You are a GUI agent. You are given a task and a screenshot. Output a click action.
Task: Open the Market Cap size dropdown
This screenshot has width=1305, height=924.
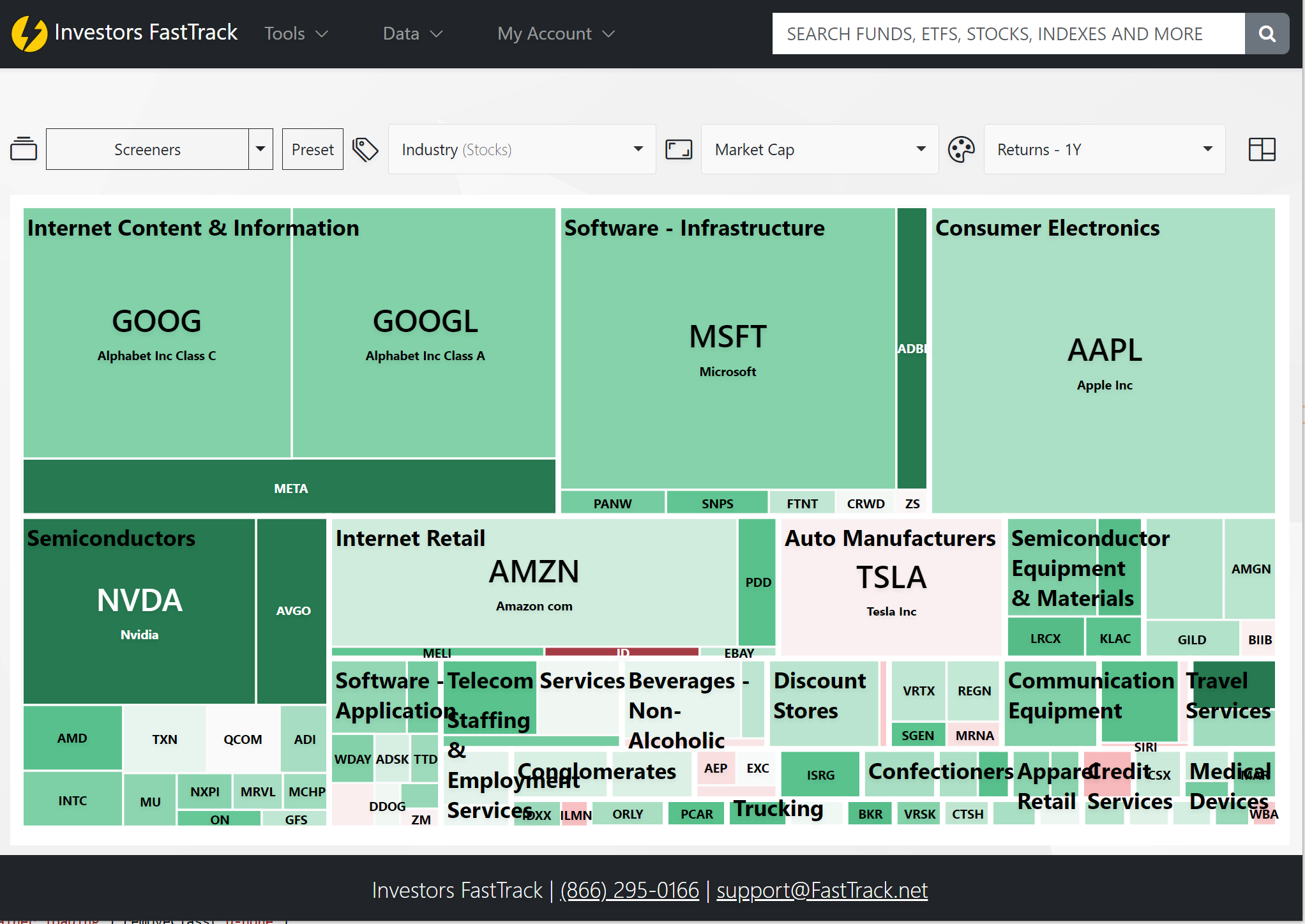coord(820,149)
